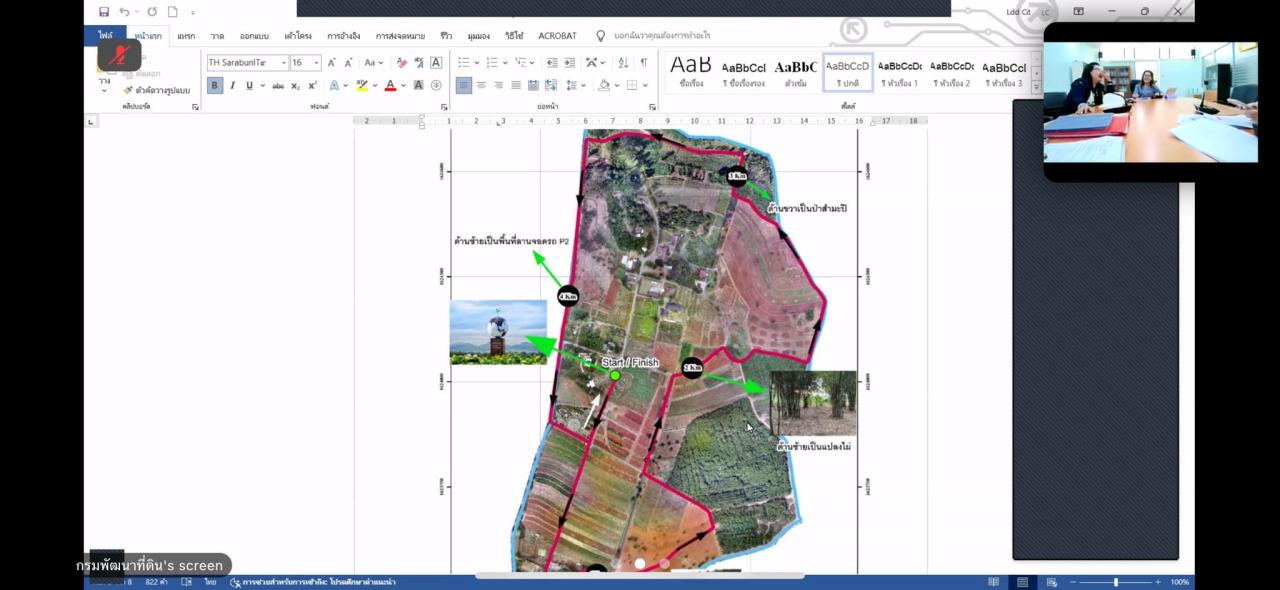Apply the ชื่อเรื่อง title style

click(x=691, y=72)
